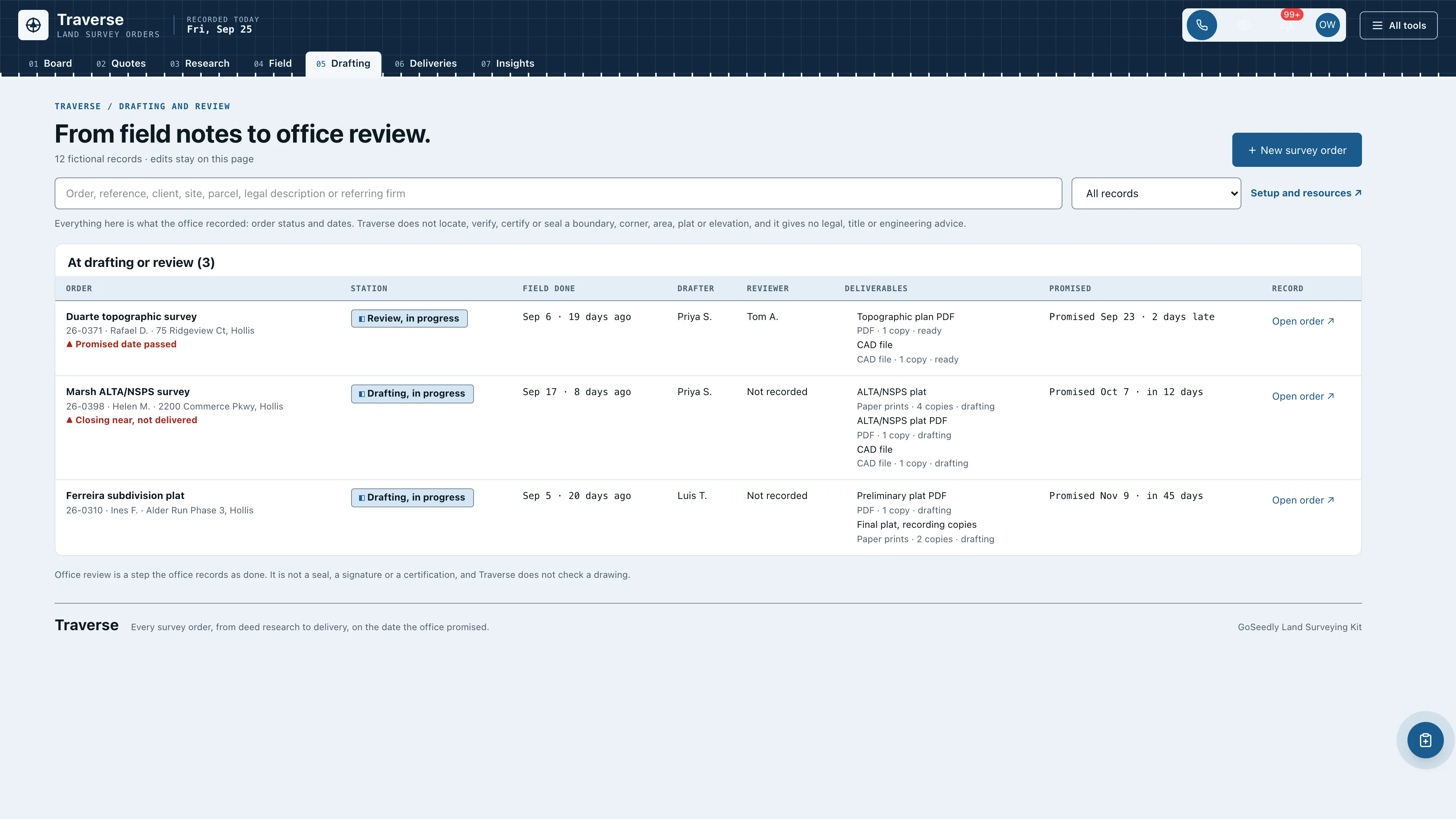The width and height of the screenshot is (1456, 819).
Task: Open order for Duarte topographic survey
Action: [x=1303, y=321]
